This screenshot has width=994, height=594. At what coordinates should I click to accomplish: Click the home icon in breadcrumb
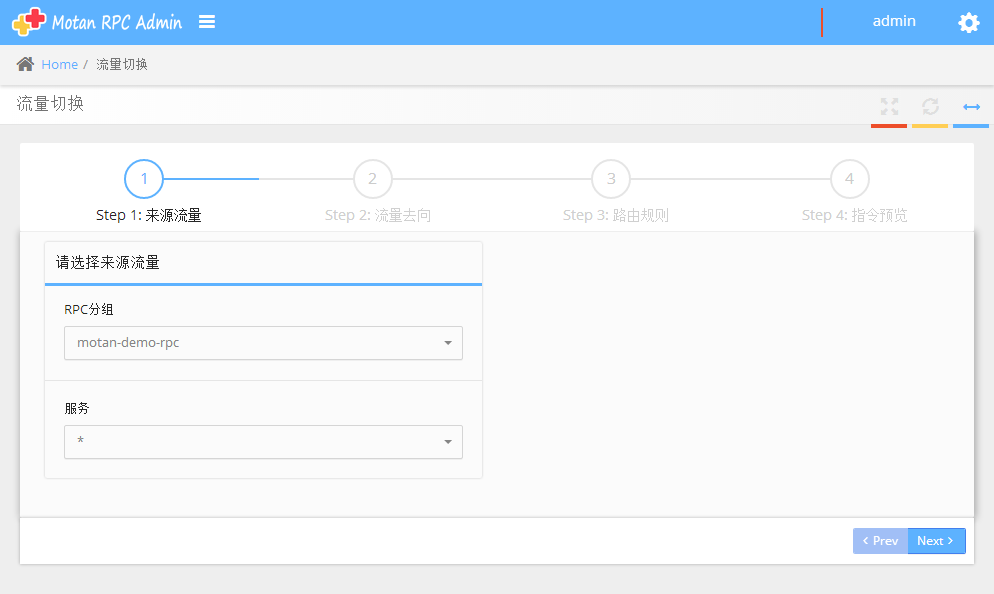pyautogui.click(x=26, y=64)
